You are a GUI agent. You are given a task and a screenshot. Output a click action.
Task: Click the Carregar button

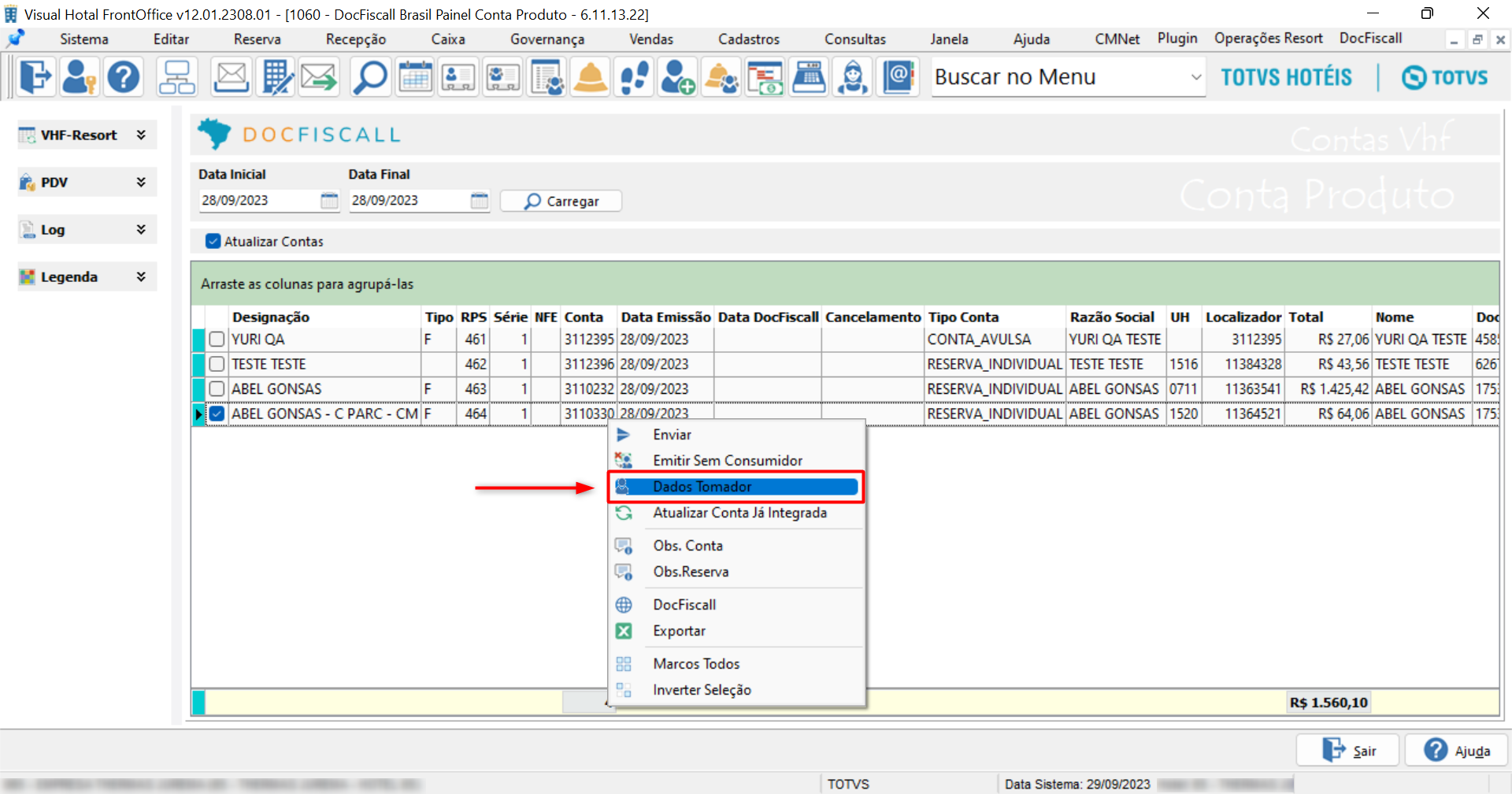click(561, 202)
